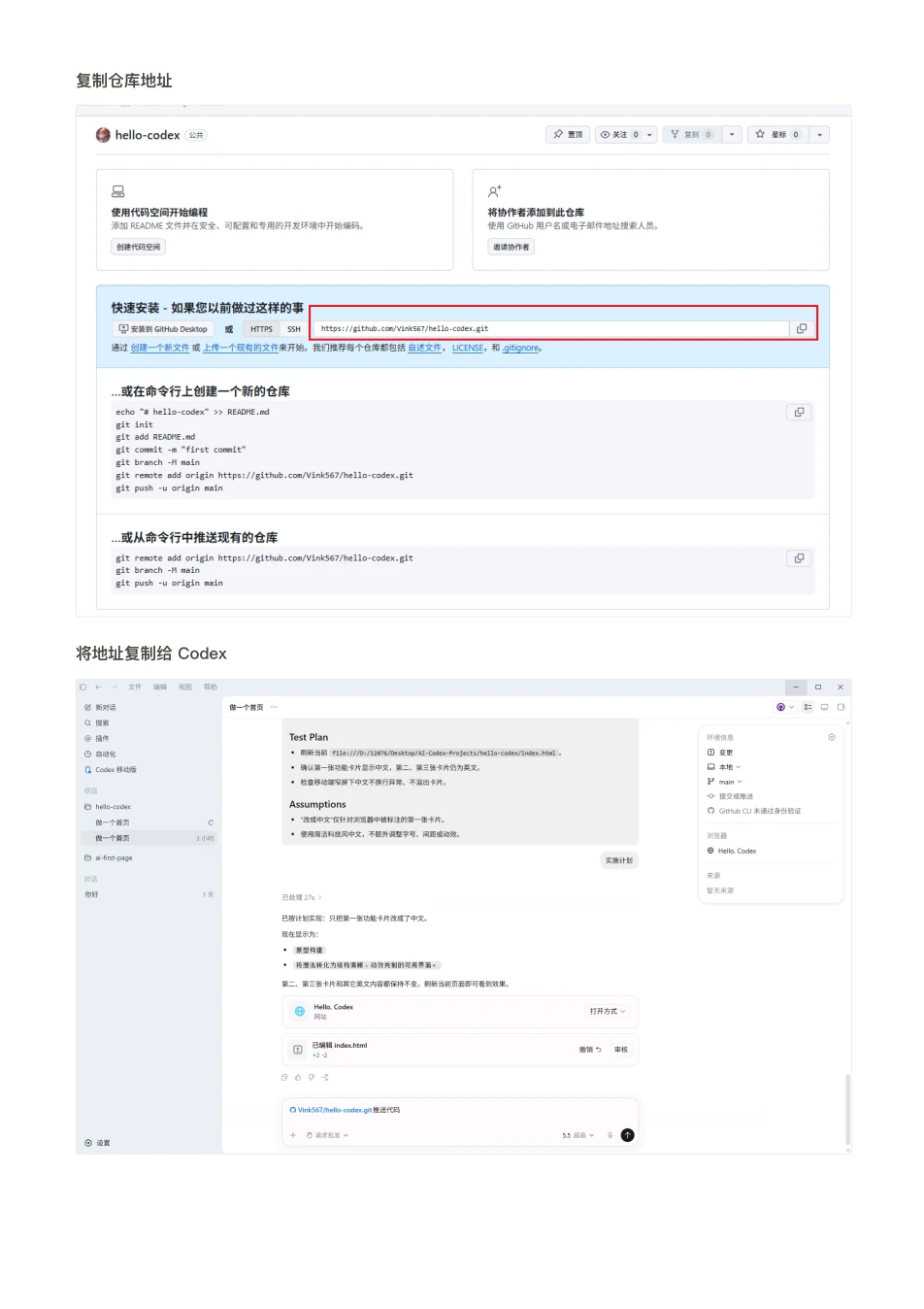Image resolution: width=924 pixels, height=1309 pixels.
Task: Click 实施计划 button
Action: [618, 860]
